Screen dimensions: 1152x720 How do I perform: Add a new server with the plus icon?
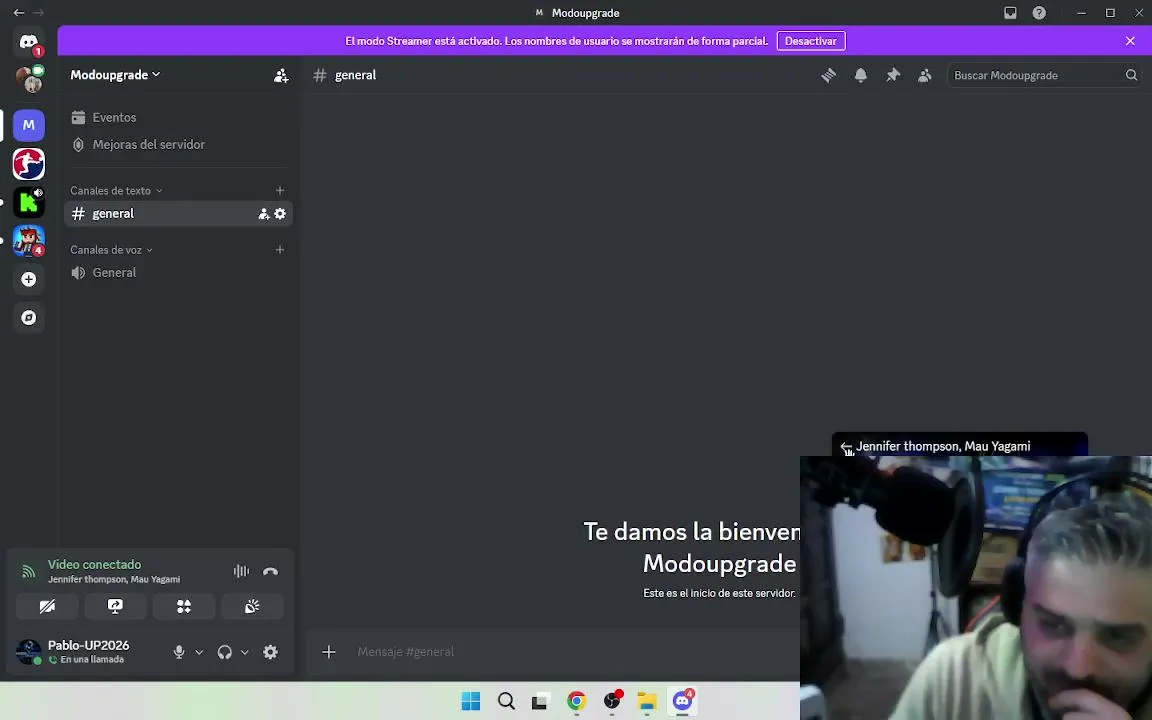click(29, 279)
